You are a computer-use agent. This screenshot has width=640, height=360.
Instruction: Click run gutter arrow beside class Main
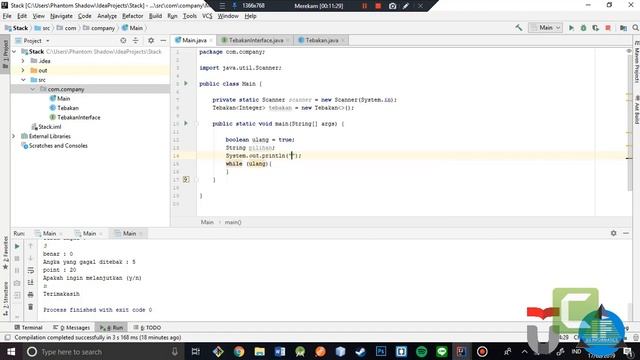point(186,83)
